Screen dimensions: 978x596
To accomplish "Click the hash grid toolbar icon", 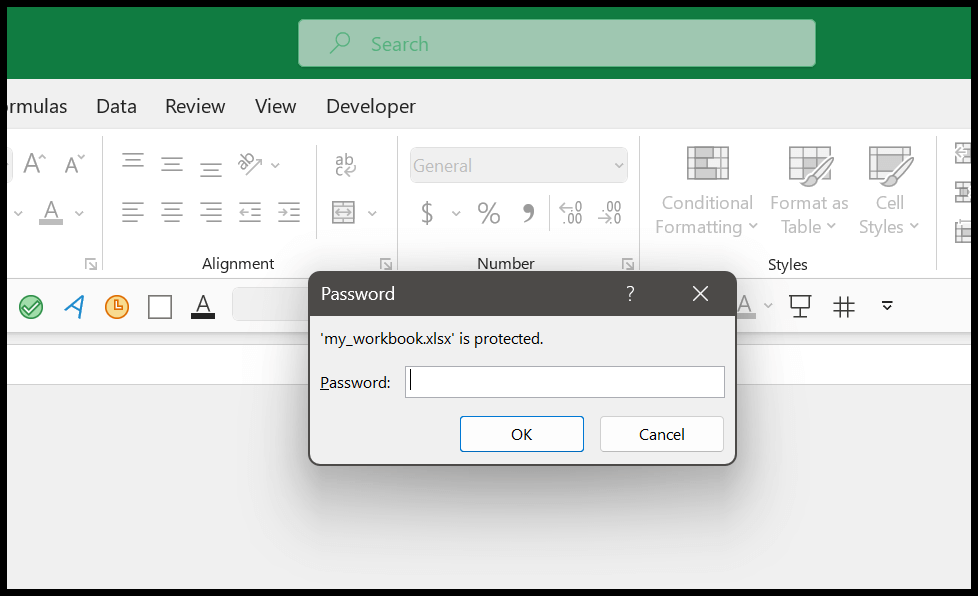I will 844,307.
